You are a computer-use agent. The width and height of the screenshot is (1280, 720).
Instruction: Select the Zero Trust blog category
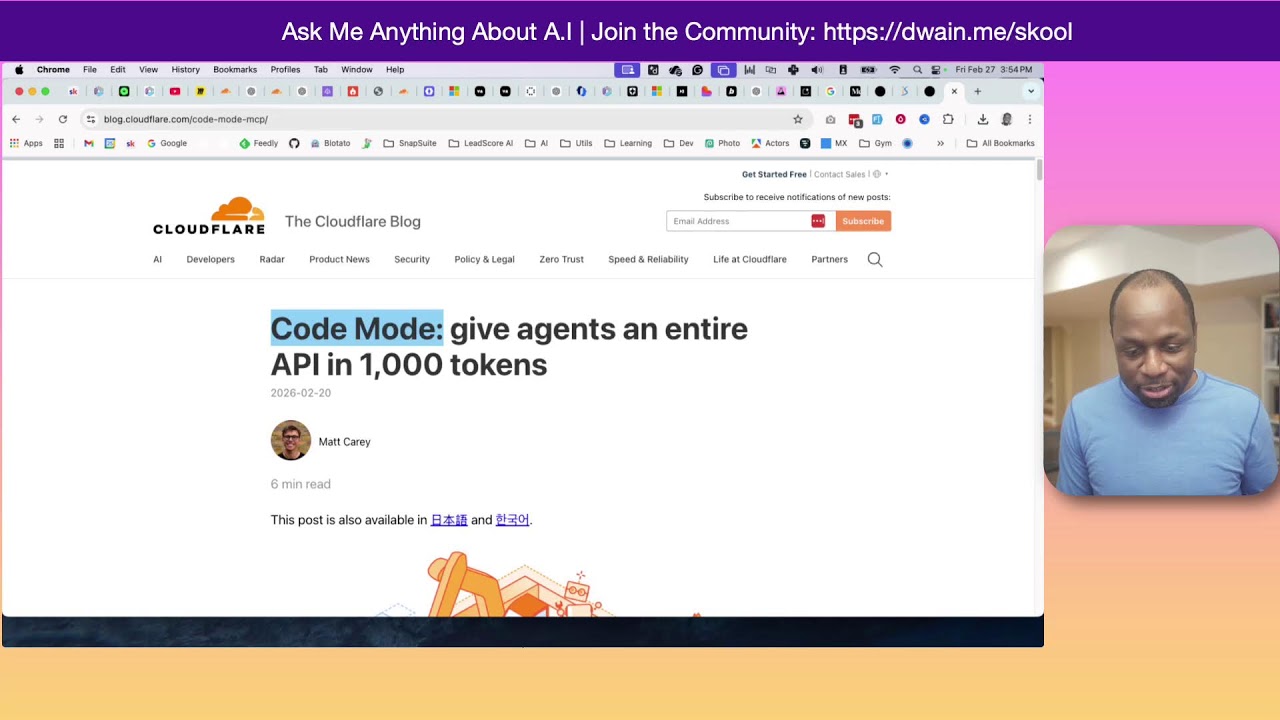(561, 259)
